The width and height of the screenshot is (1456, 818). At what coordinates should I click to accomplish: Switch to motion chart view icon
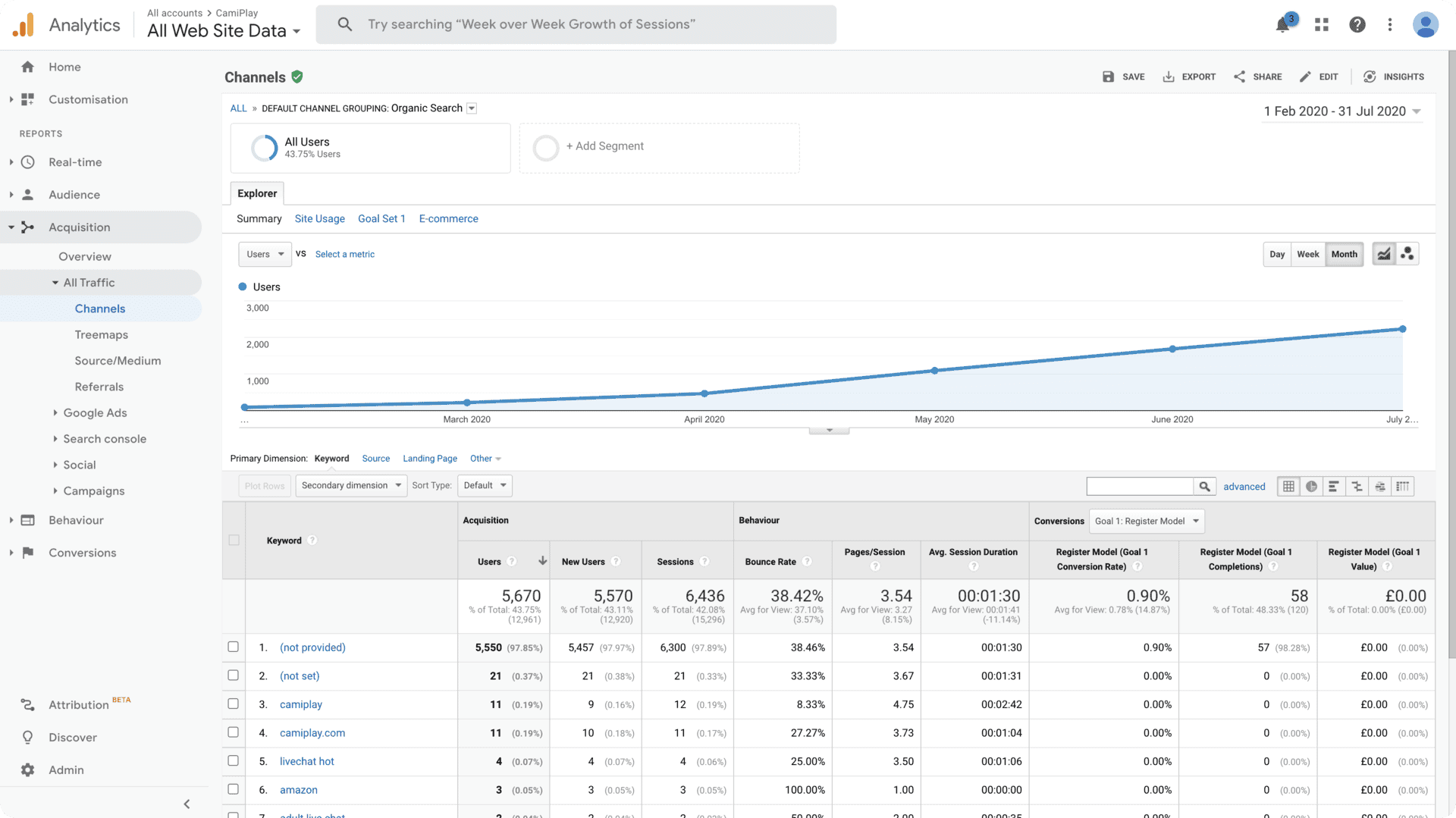click(x=1407, y=254)
